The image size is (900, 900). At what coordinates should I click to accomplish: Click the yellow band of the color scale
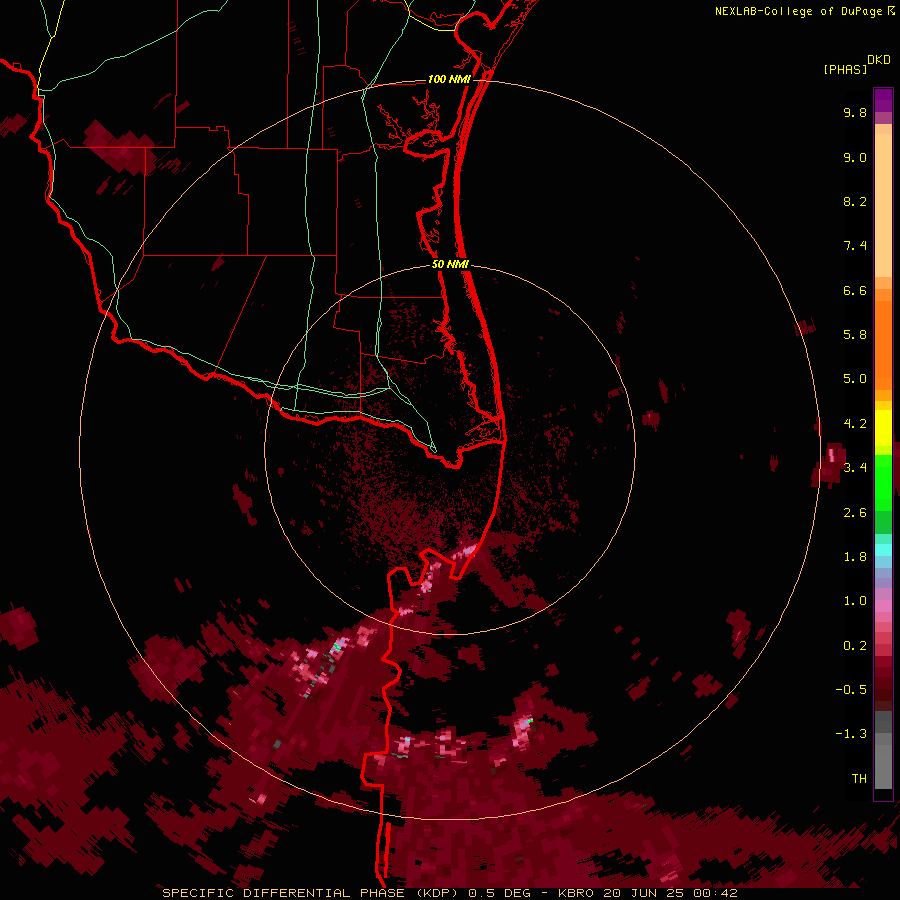click(x=883, y=428)
